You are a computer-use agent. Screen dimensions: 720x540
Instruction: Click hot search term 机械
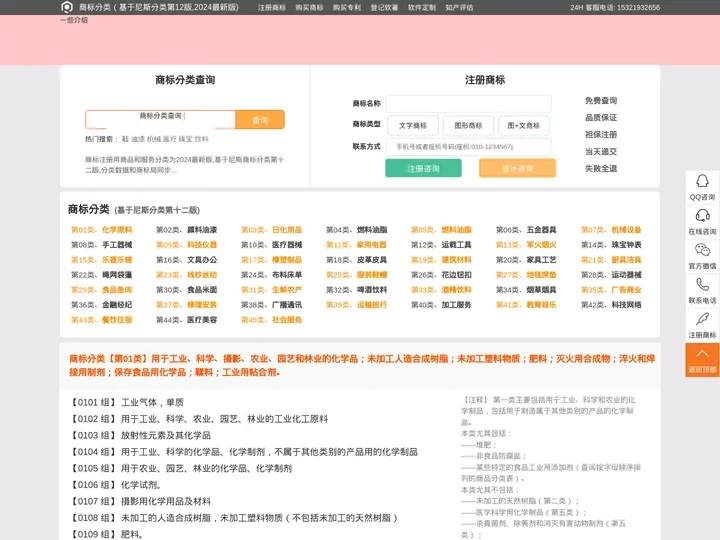[154, 139]
